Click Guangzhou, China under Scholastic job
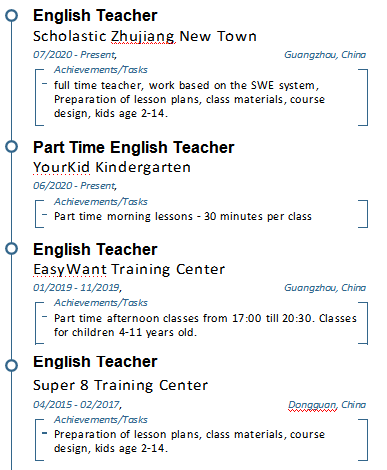The width and height of the screenshot is (387, 470). (x=325, y=54)
